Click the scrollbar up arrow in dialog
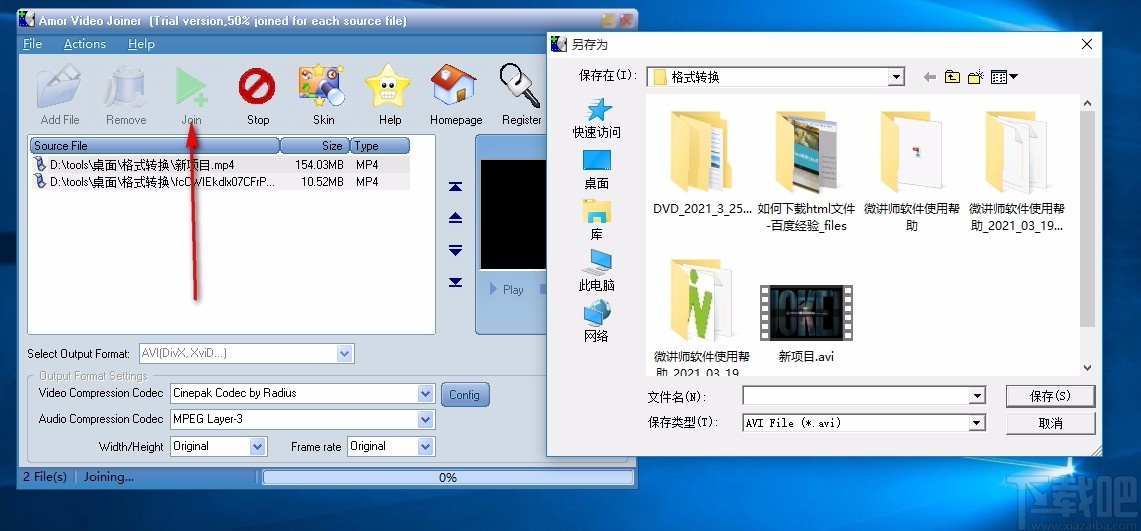Image resolution: width=1141 pixels, height=531 pixels. (1087, 103)
